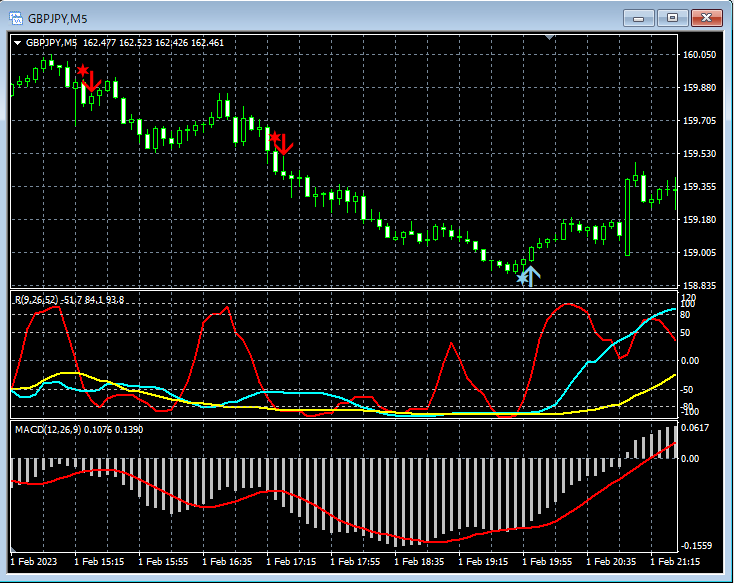Click the GBPJPY,M5 window title text
The height and width of the screenshot is (583, 735).
56,18
